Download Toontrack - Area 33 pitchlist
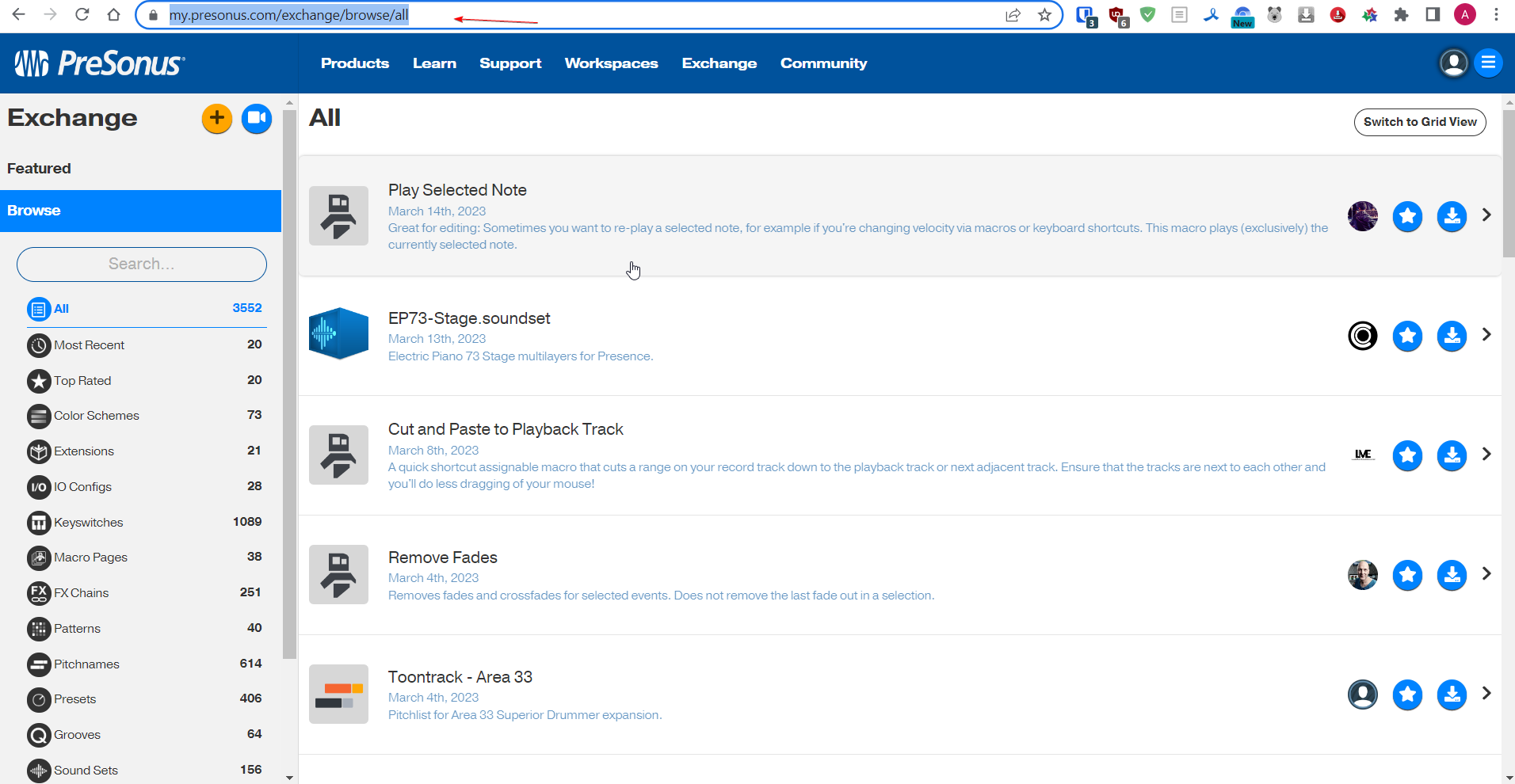 (1452, 695)
